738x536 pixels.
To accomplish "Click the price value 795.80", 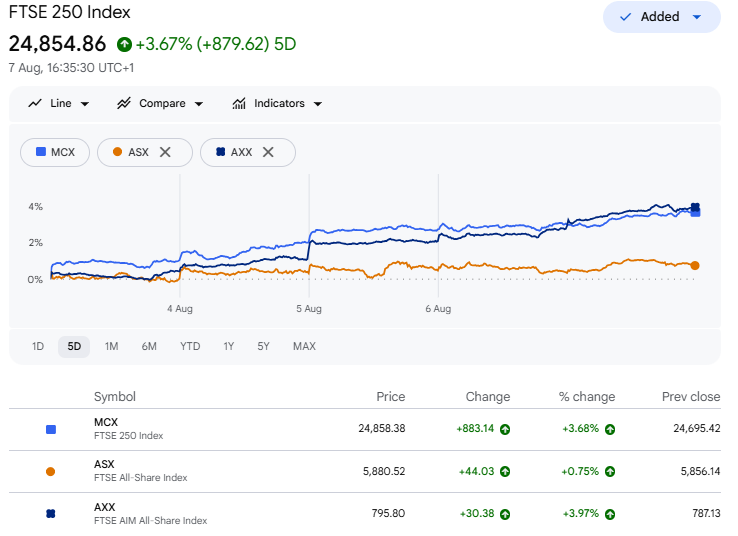I will pos(388,513).
